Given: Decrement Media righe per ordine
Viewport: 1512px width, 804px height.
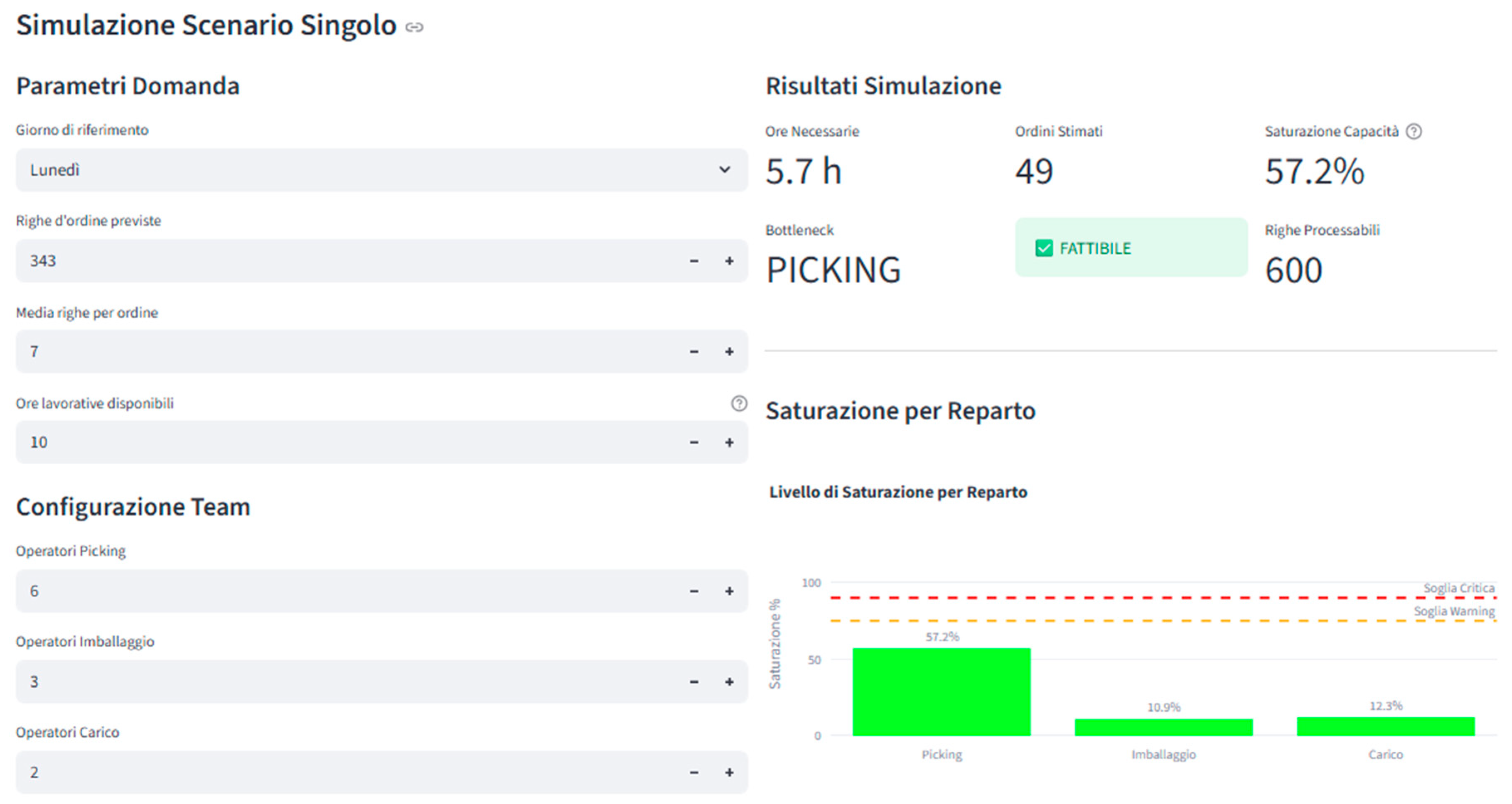Looking at the screenshot, I should coord(694,351).
